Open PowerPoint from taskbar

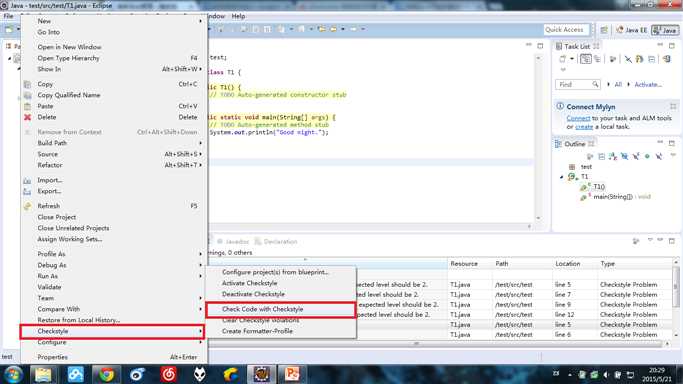tap(292, 374)
